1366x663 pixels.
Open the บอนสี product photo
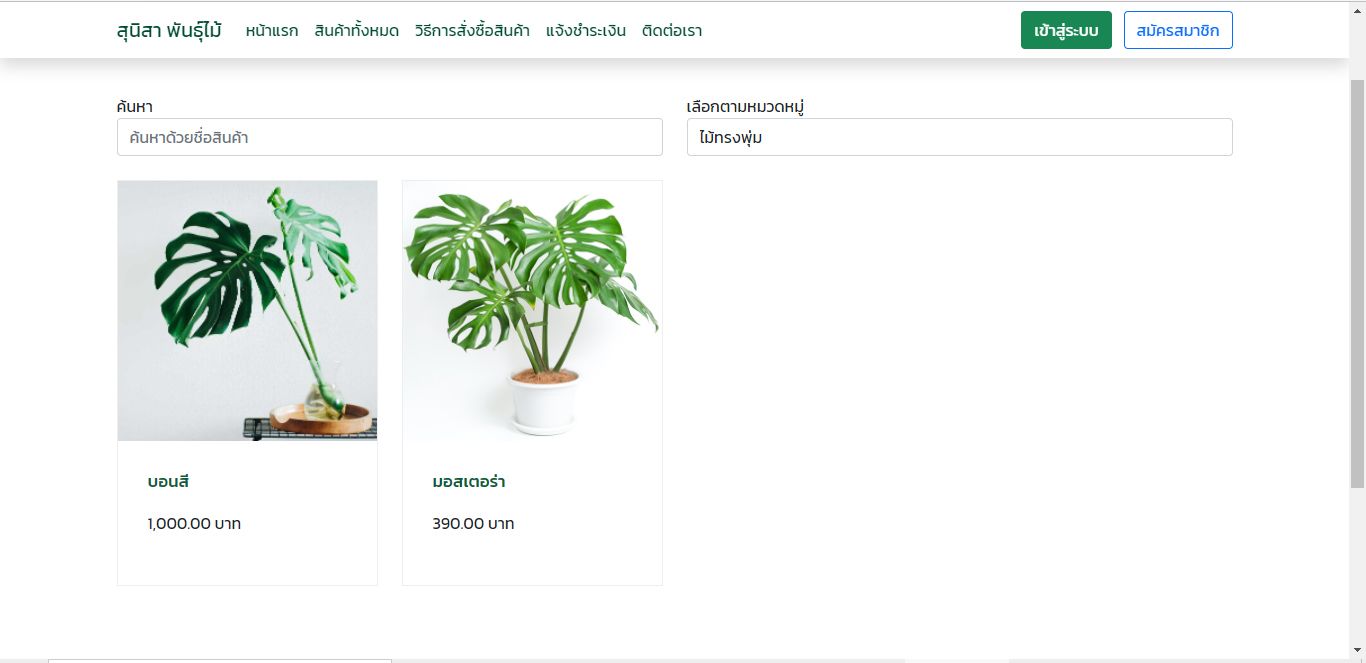tap(247, 311)
